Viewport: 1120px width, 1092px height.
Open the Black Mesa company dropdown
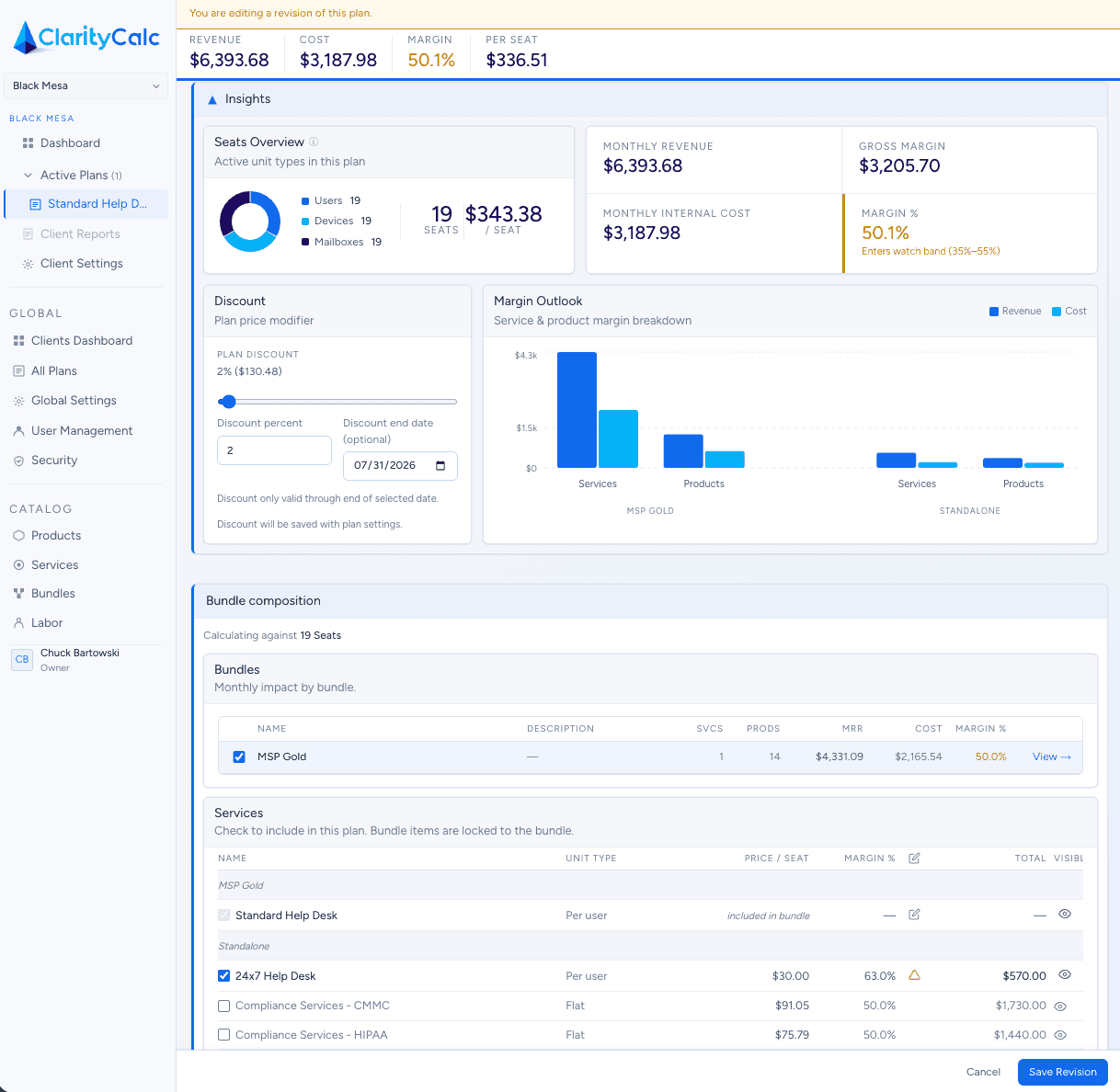click(x=86, y=85)
